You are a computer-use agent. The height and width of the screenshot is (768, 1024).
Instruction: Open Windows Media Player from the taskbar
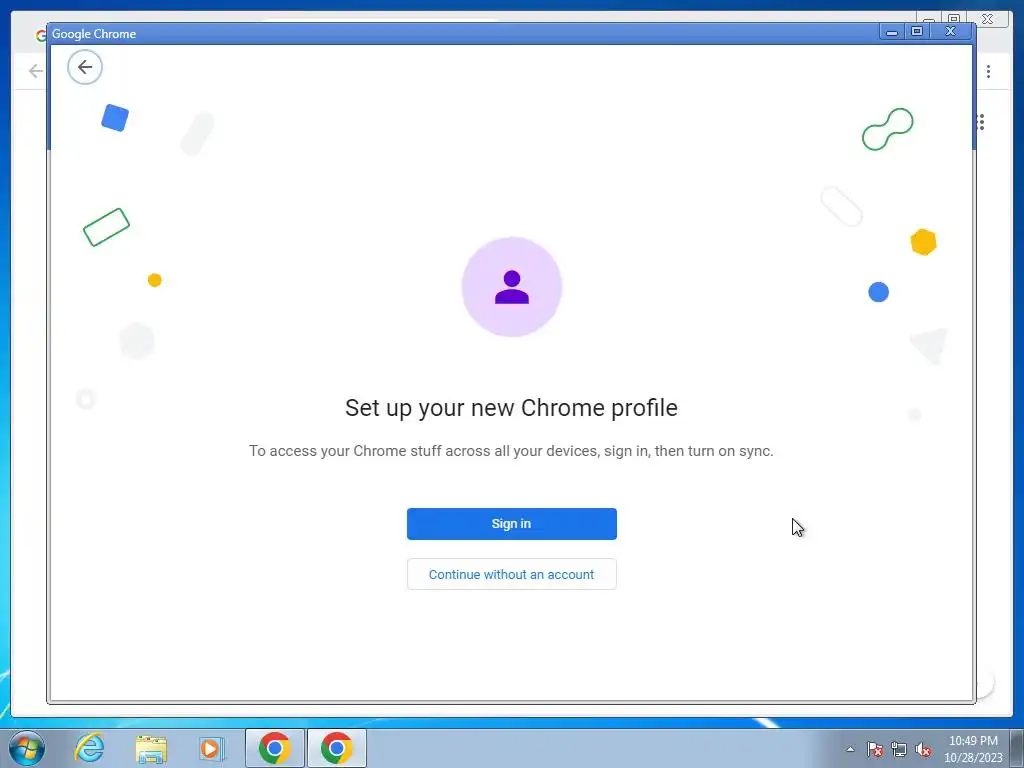point(212,748)
